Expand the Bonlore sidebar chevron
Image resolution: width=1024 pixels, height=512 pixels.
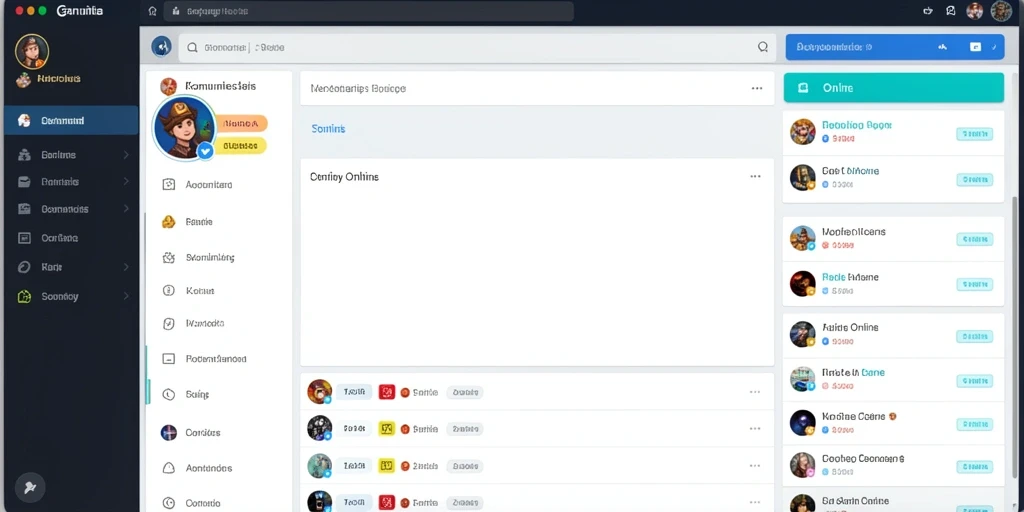[x=126, y=155]
